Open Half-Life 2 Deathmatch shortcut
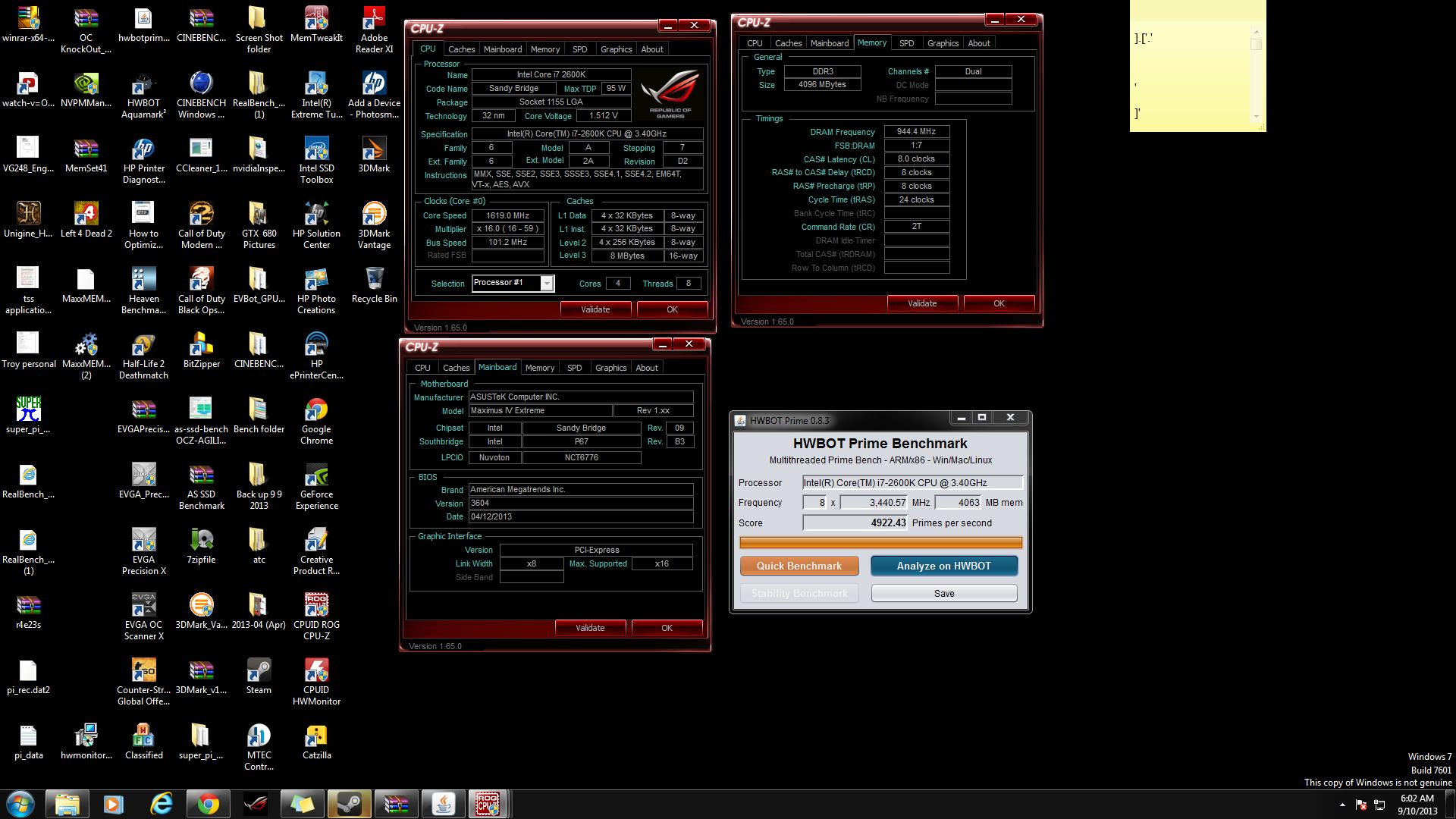1456x819 pixels. (143, 356)
